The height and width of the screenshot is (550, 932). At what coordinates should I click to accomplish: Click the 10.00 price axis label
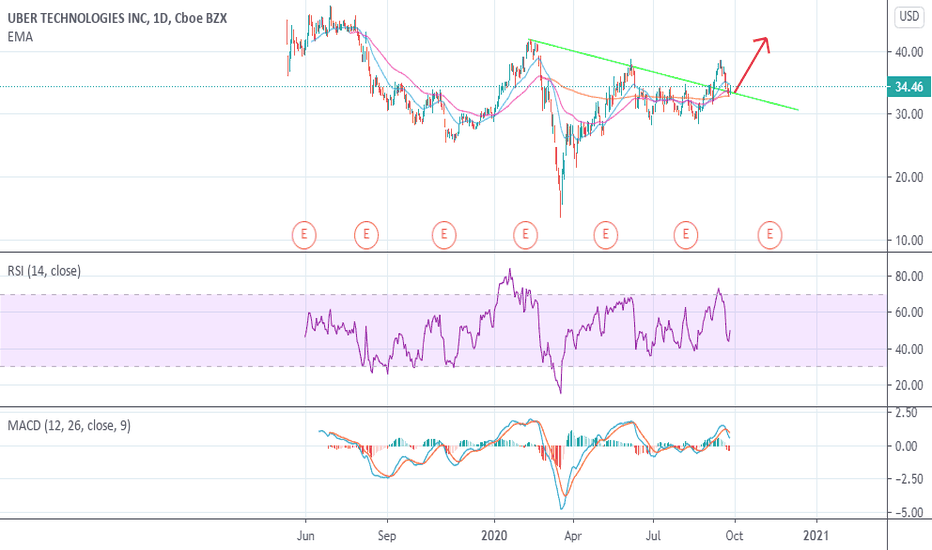coord(909,241)
